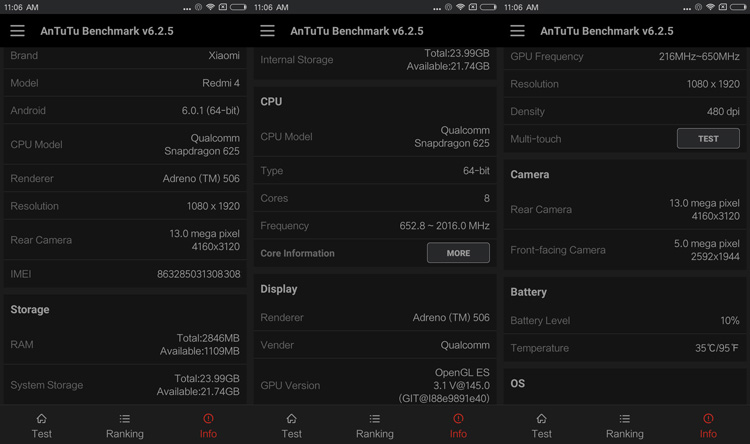Tap the Ranking list icon in middle panel
This screenshot has height=444, width=750.
point(375,419)
